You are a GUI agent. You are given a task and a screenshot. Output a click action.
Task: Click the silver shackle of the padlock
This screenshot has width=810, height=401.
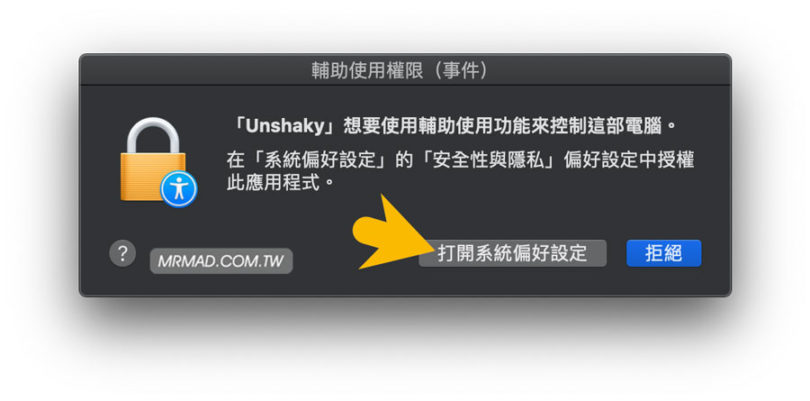point(153,135)
